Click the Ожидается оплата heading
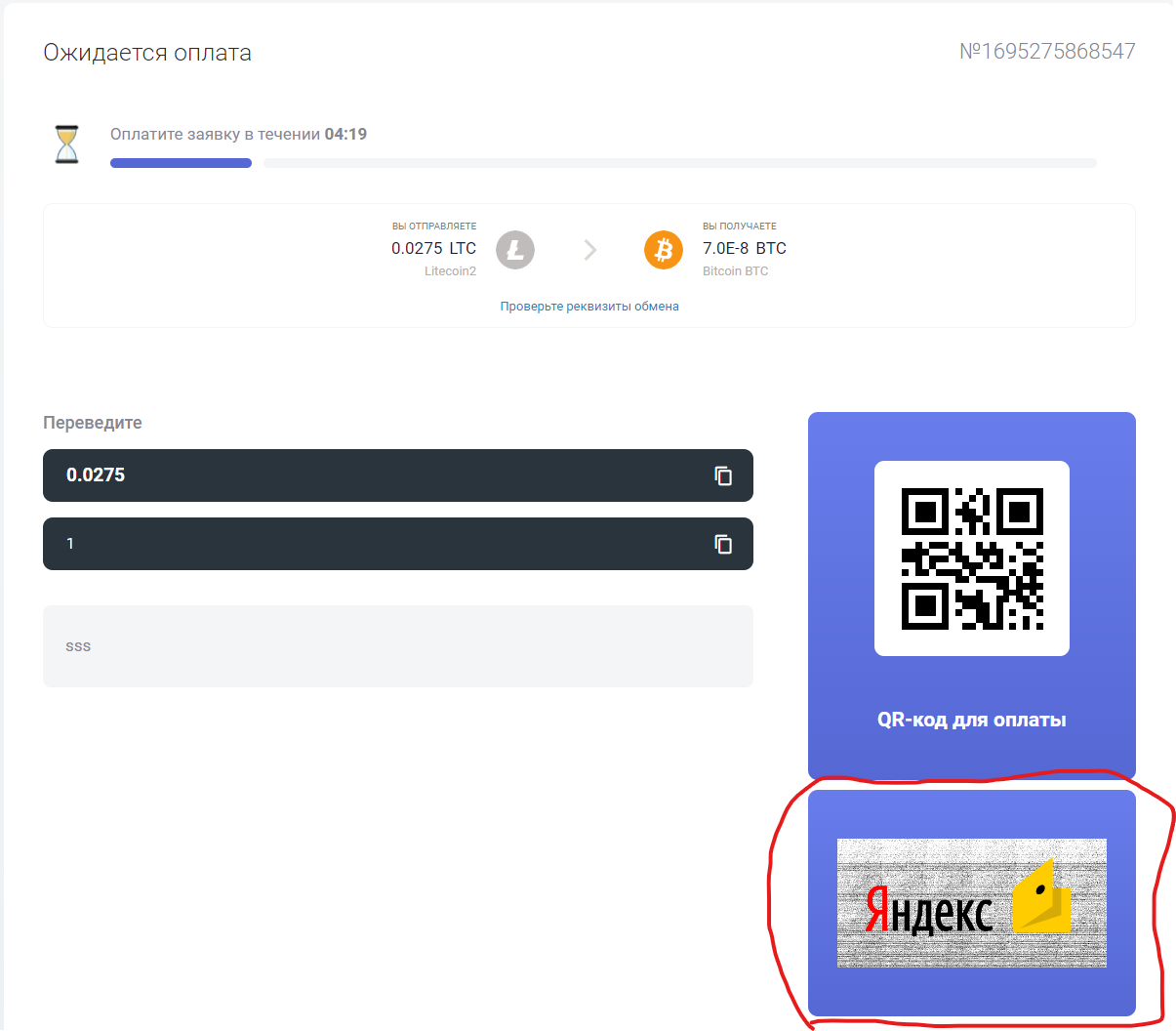Screen dimensions: 1176x1031 tap(147, 53)
